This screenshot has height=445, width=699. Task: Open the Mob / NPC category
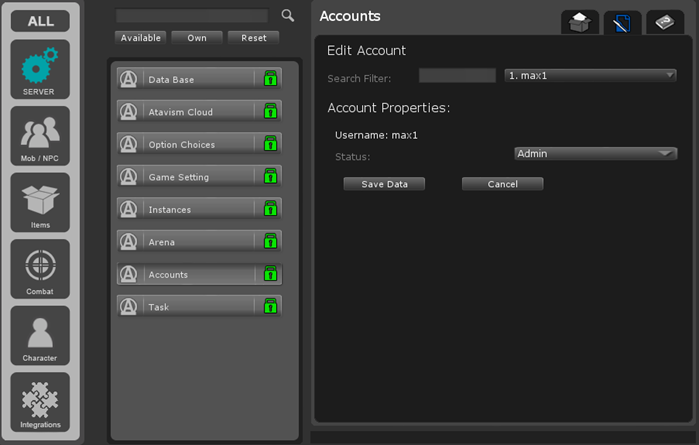pyautogui.click(x=40, y=136)
